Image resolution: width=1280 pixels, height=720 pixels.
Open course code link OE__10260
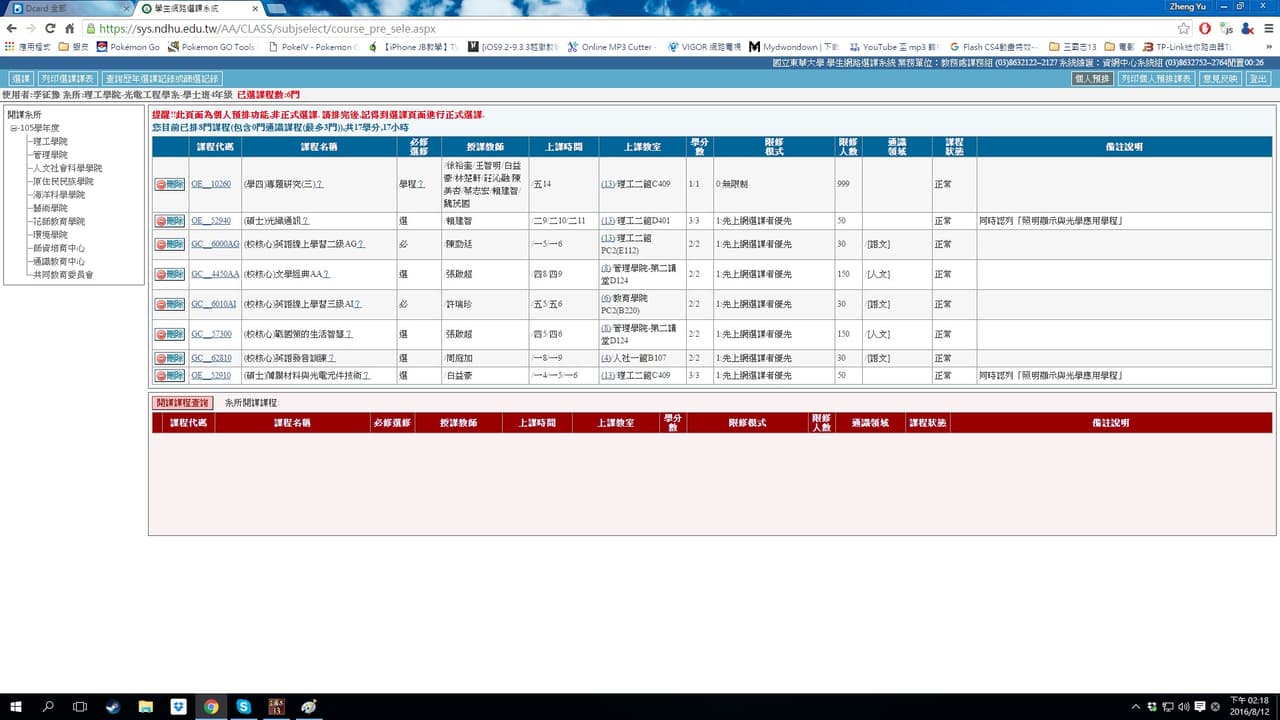[211, 184]
